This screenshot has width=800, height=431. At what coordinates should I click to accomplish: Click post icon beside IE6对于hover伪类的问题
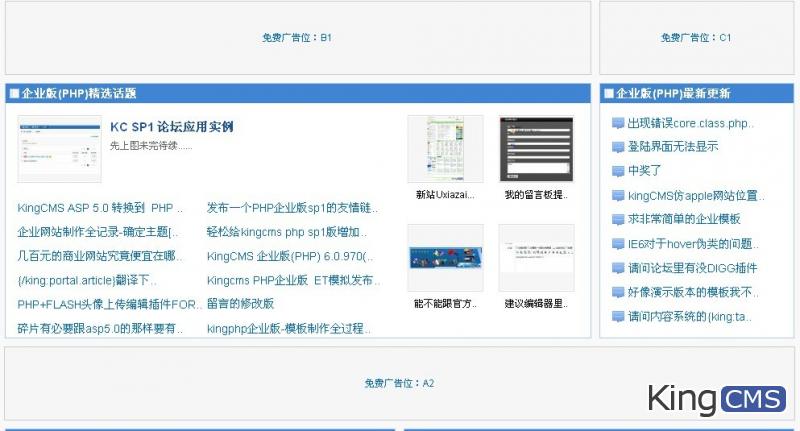(618, 244)
